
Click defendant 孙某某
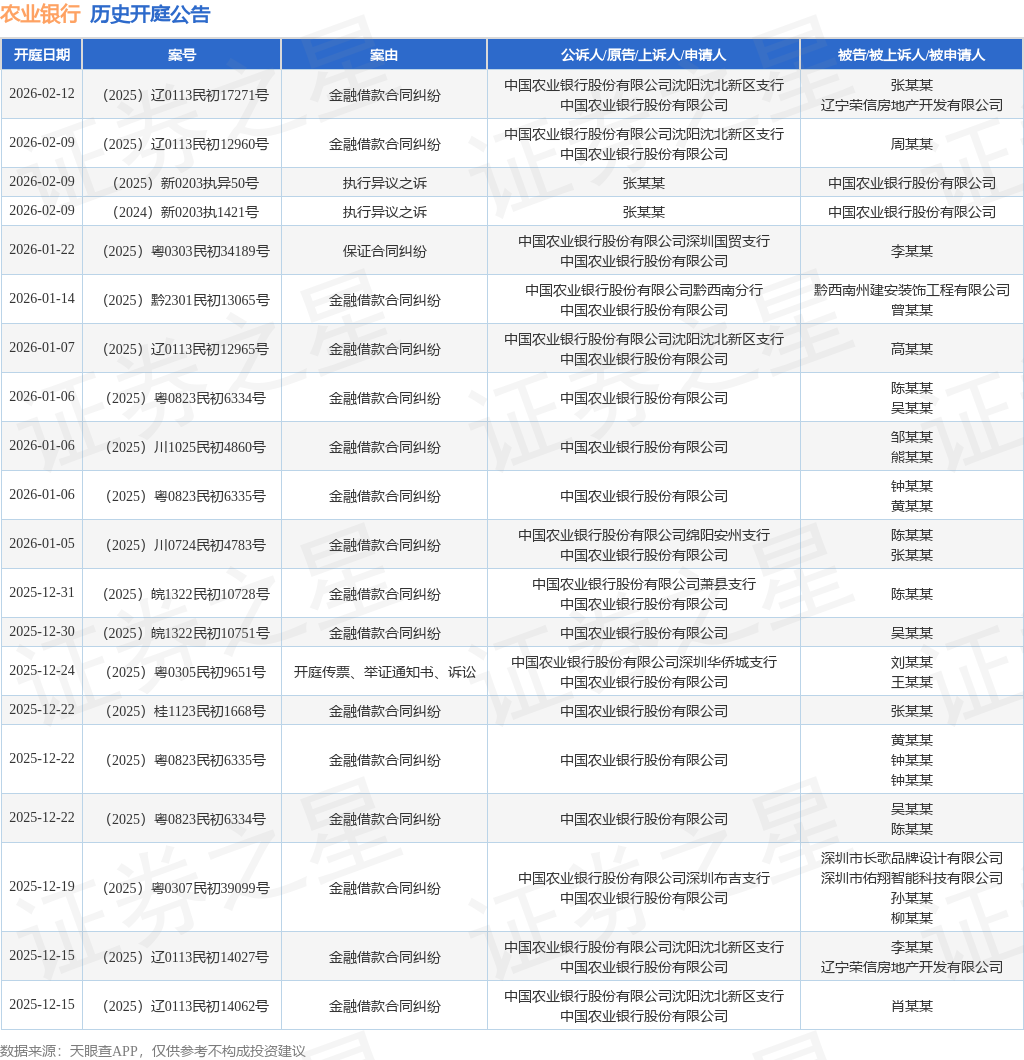912,898
